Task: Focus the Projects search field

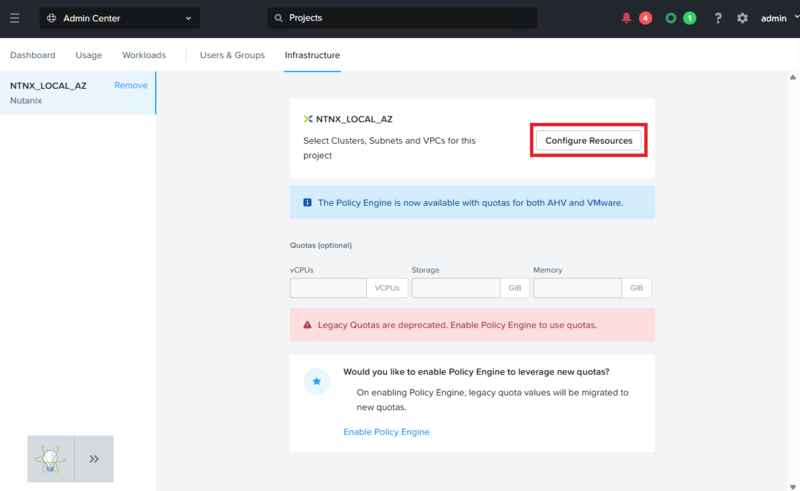Action: (x=402, y=18)
